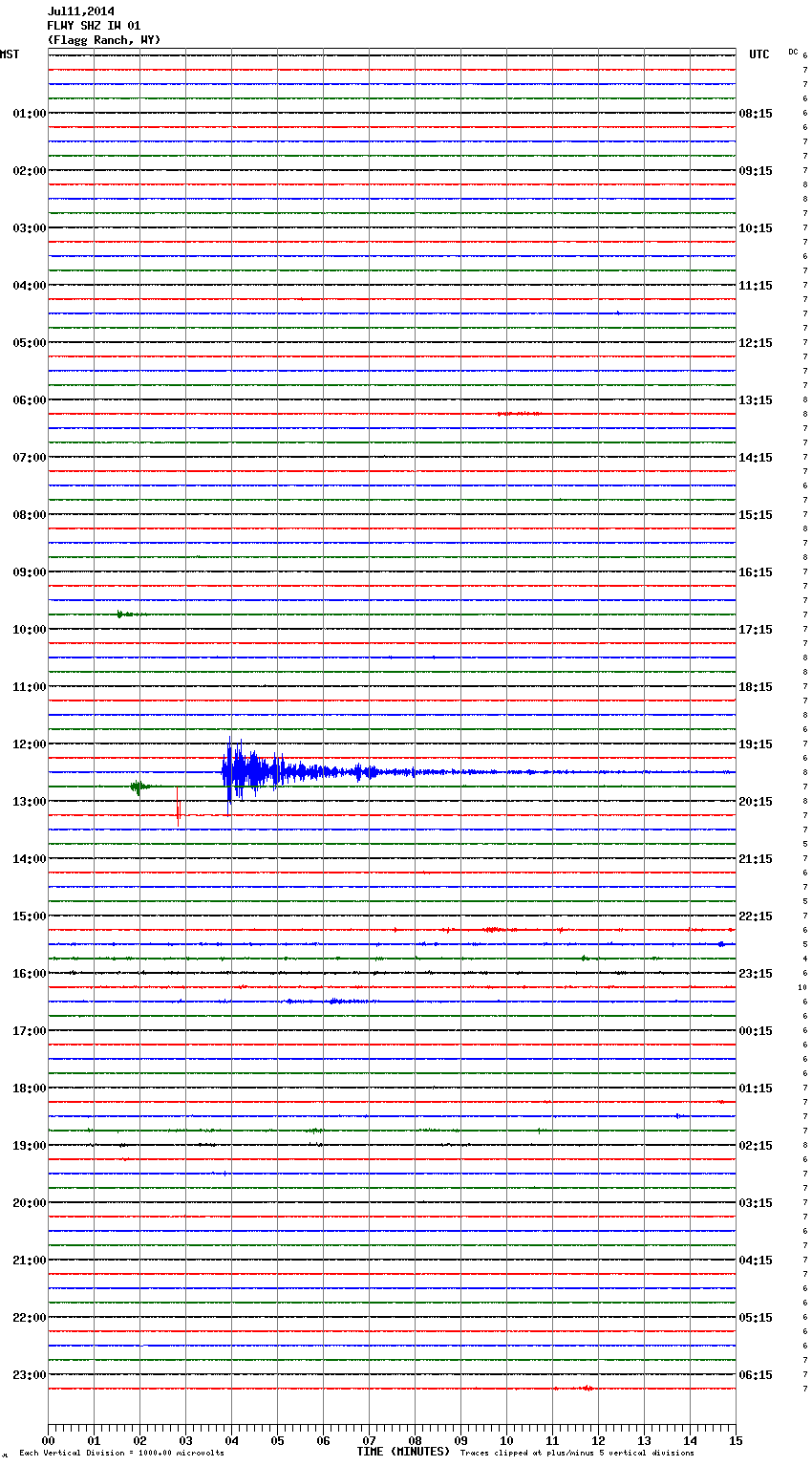Screen dimensions: 812x1466
Task: Click the 00:15 UTC time label
Action: [x=756, y=1031]
